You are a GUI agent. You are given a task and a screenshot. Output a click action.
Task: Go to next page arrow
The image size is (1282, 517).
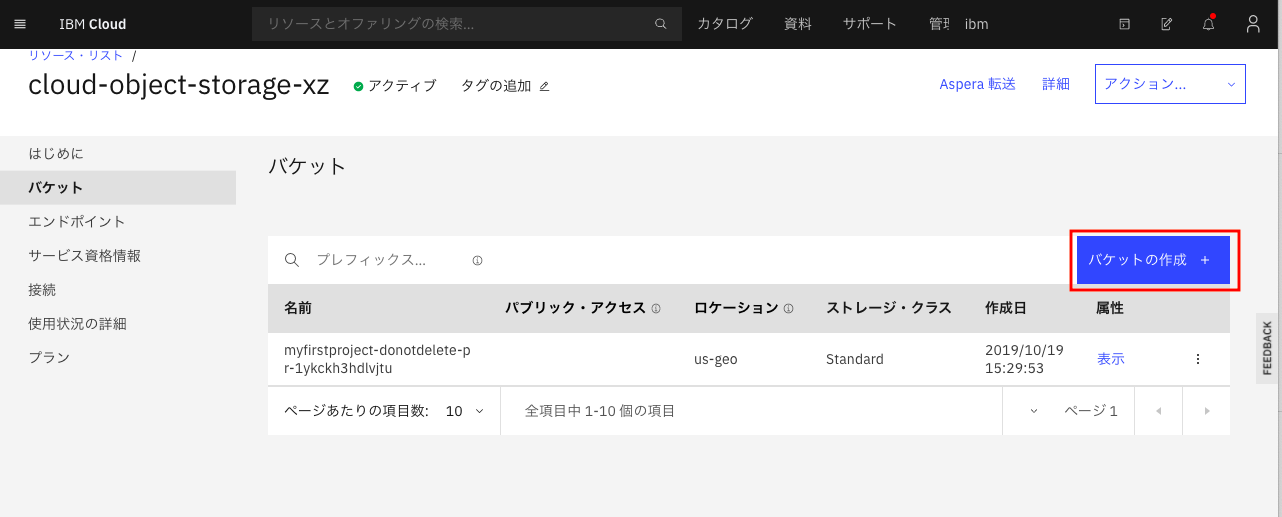[x=1207, y=411]
